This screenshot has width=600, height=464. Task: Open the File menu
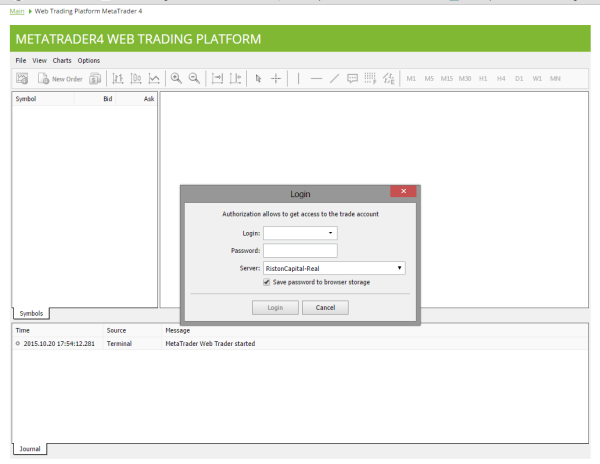(x=21, y=60)
